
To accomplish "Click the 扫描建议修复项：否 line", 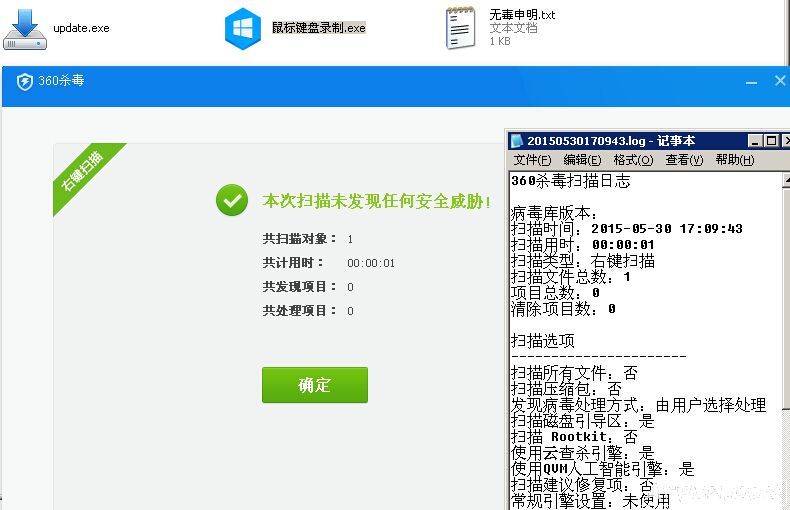I will click(582, 485).
